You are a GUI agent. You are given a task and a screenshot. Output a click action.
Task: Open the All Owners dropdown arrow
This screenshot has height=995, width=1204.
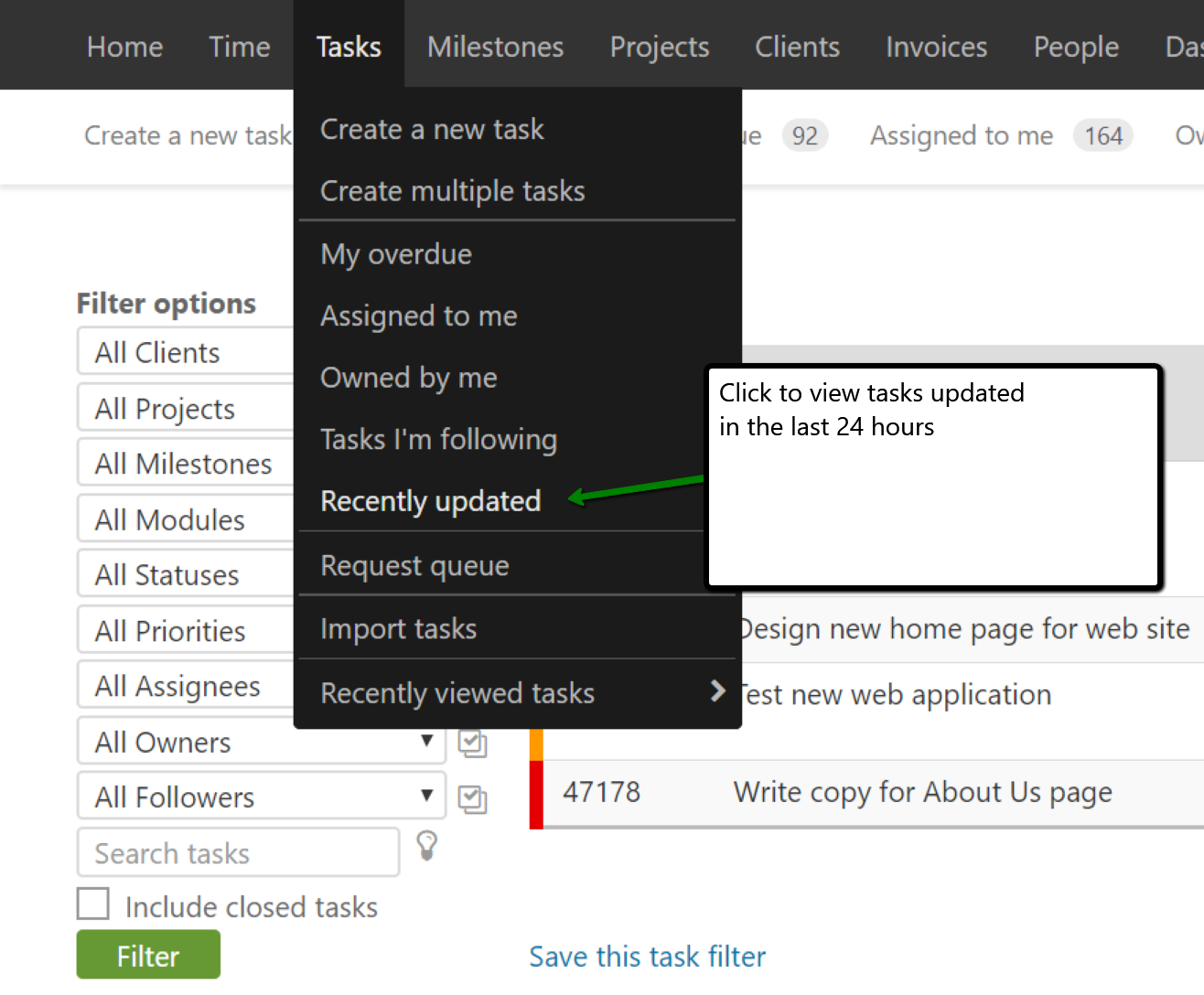(x=426, y=742)
